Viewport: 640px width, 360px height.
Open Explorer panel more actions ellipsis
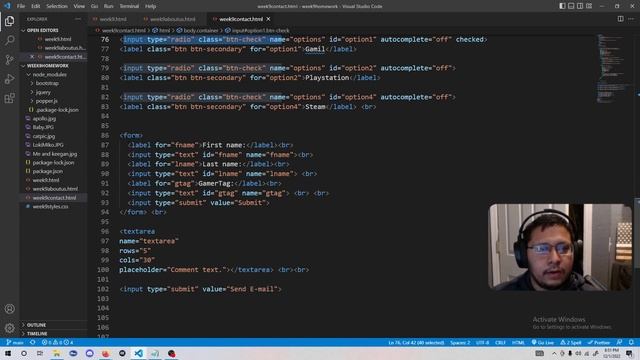(x=78, y=19)
